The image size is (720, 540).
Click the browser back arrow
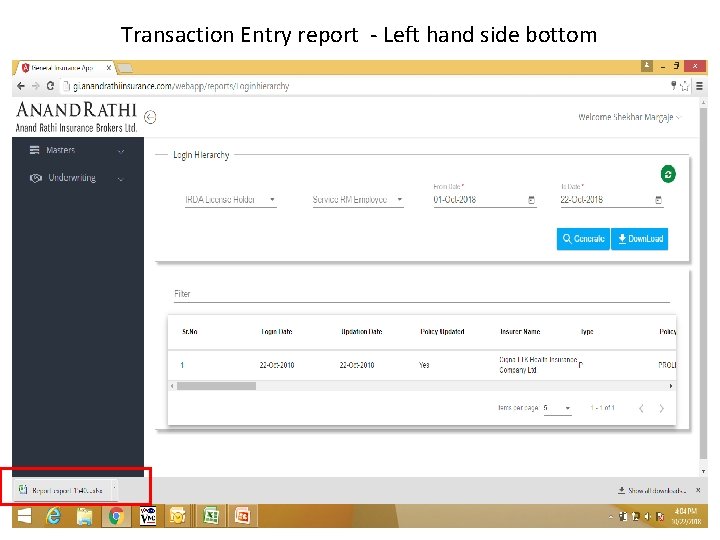coord(21,86)
